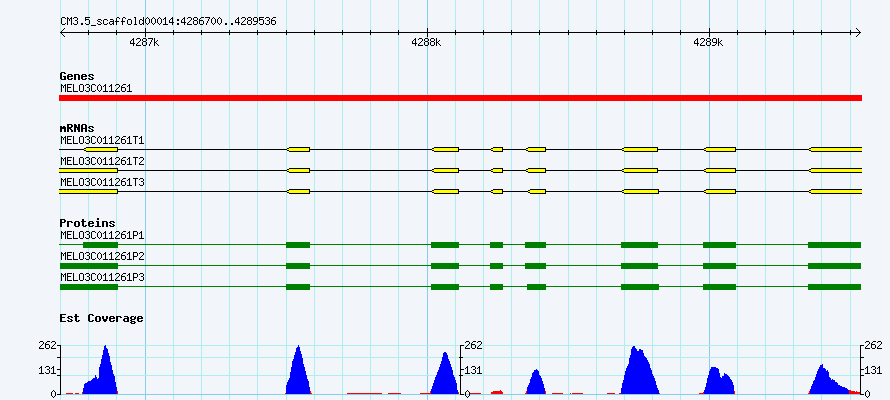The width and height of the screenshot is (890, 400).
Task: Click the MEL03C011261T2 transcript label
Action: 102,161
